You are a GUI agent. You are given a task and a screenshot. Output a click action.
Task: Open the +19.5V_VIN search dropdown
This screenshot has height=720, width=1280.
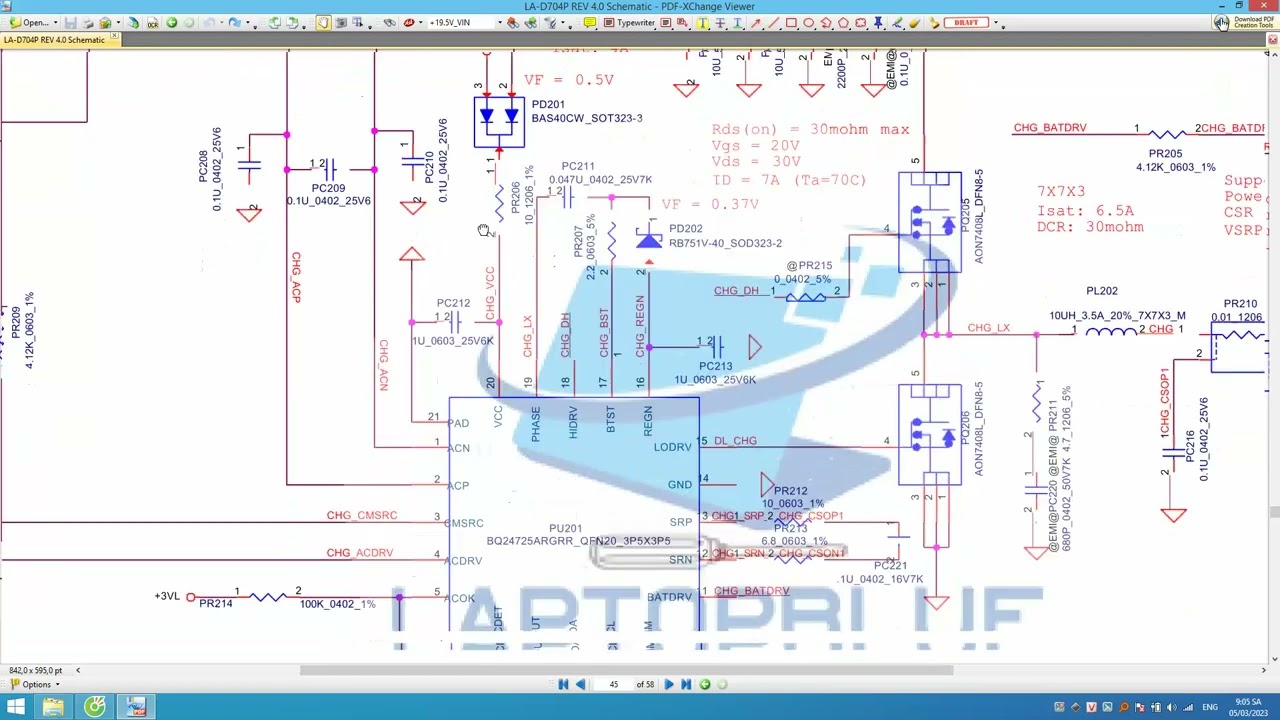499,22
